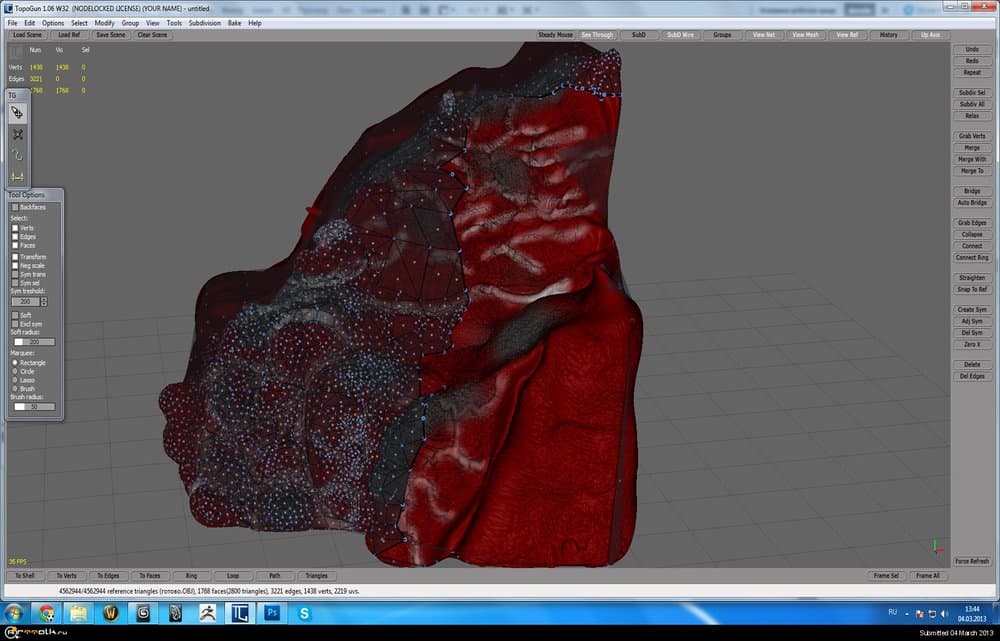Image resolution: width=1000 pixels, height=641 pixels.
Task: Tick the Verts selection checkbox
Action: click(x=15, y=228)
